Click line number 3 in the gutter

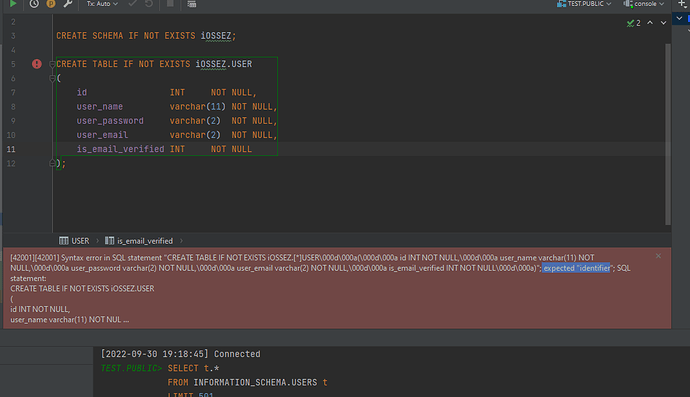(13, 36)
